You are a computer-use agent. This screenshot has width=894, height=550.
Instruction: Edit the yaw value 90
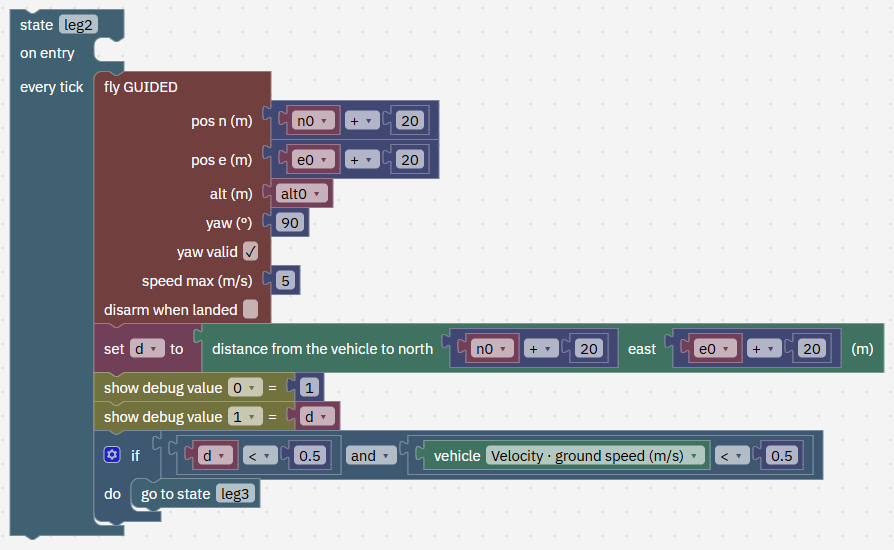click(x=290, y=223)
